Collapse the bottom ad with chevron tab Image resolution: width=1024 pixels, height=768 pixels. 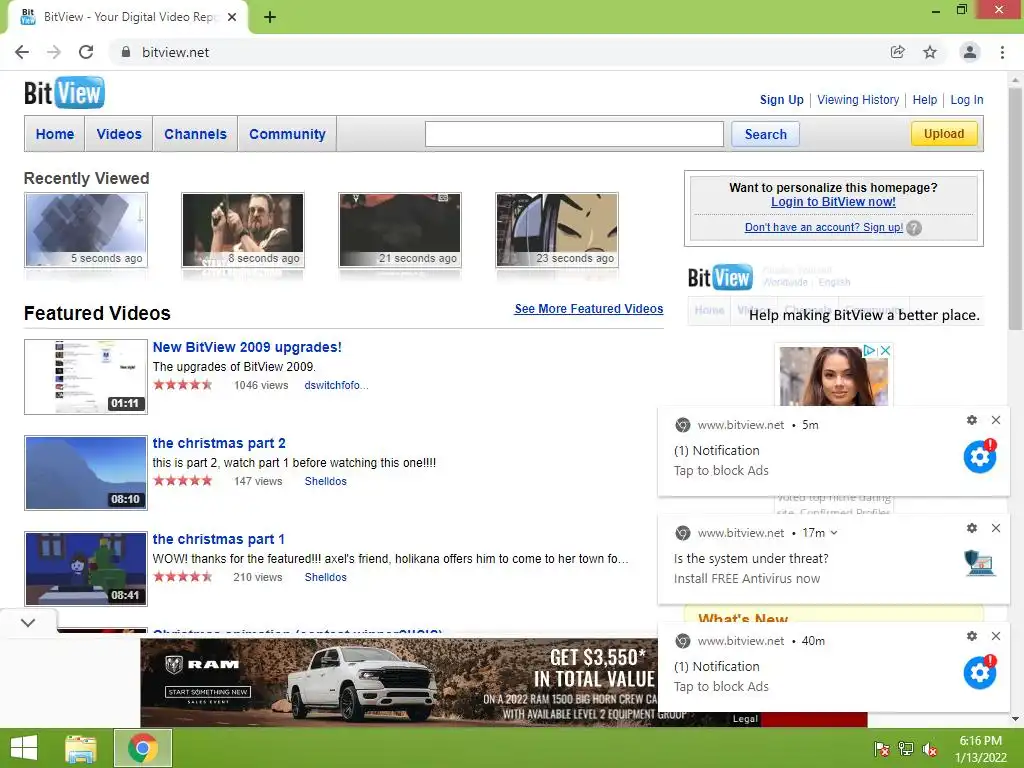point(28,622)
